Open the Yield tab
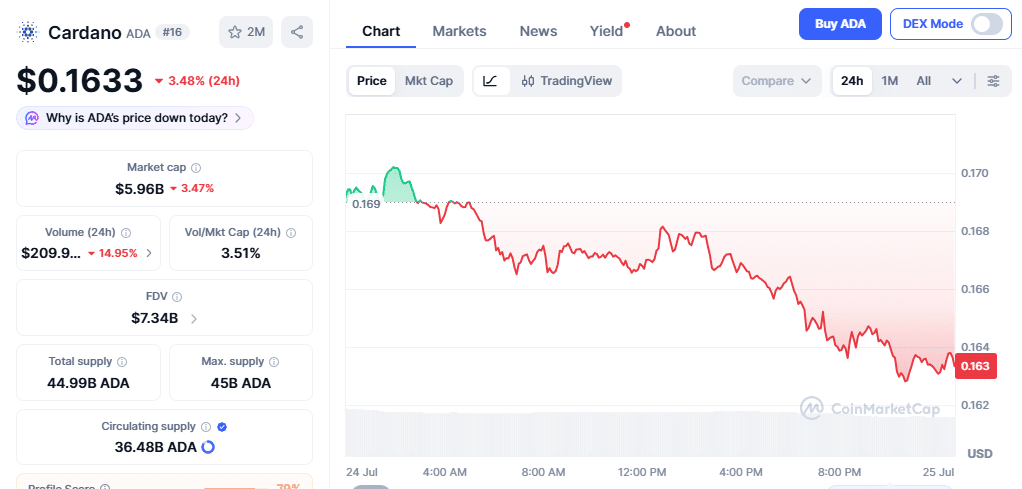The height and width of the screenshot is (489, 1022). point(606,31)
